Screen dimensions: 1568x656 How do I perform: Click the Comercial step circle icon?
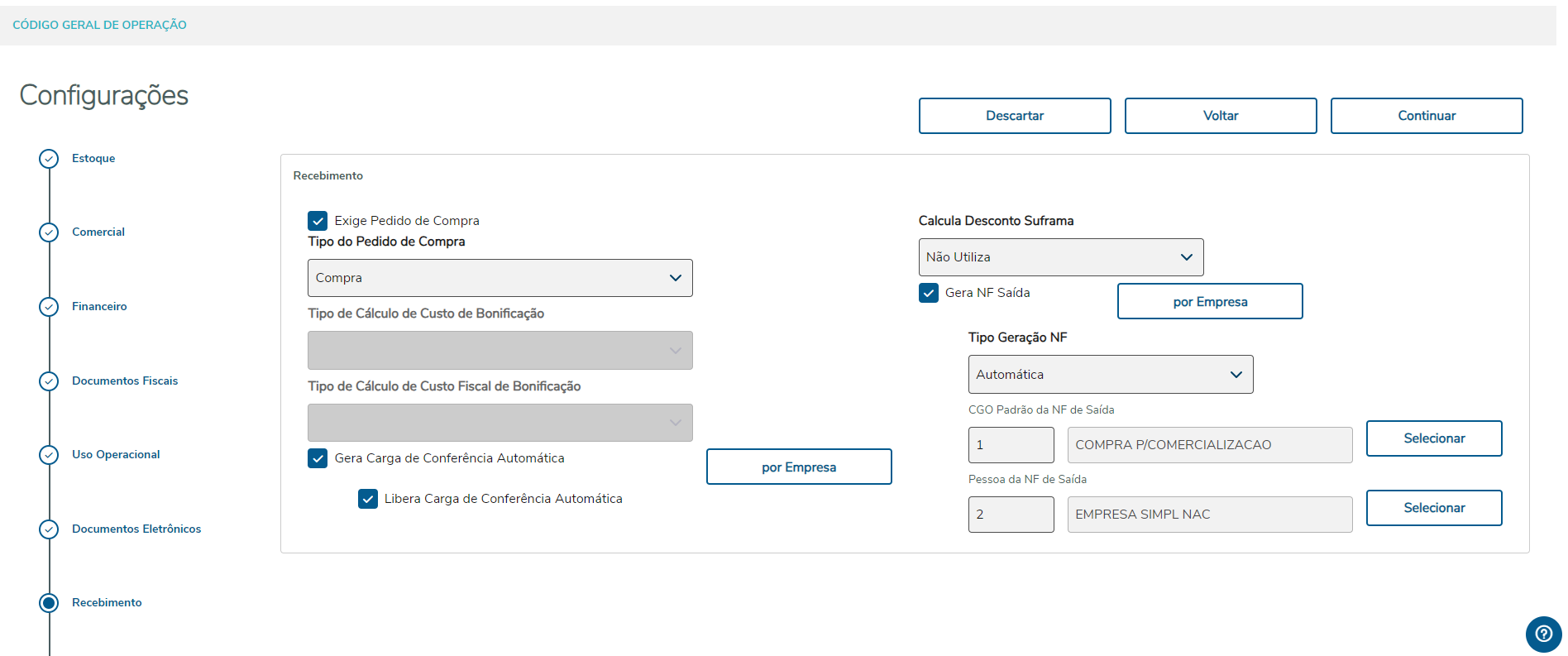point(49,232)
